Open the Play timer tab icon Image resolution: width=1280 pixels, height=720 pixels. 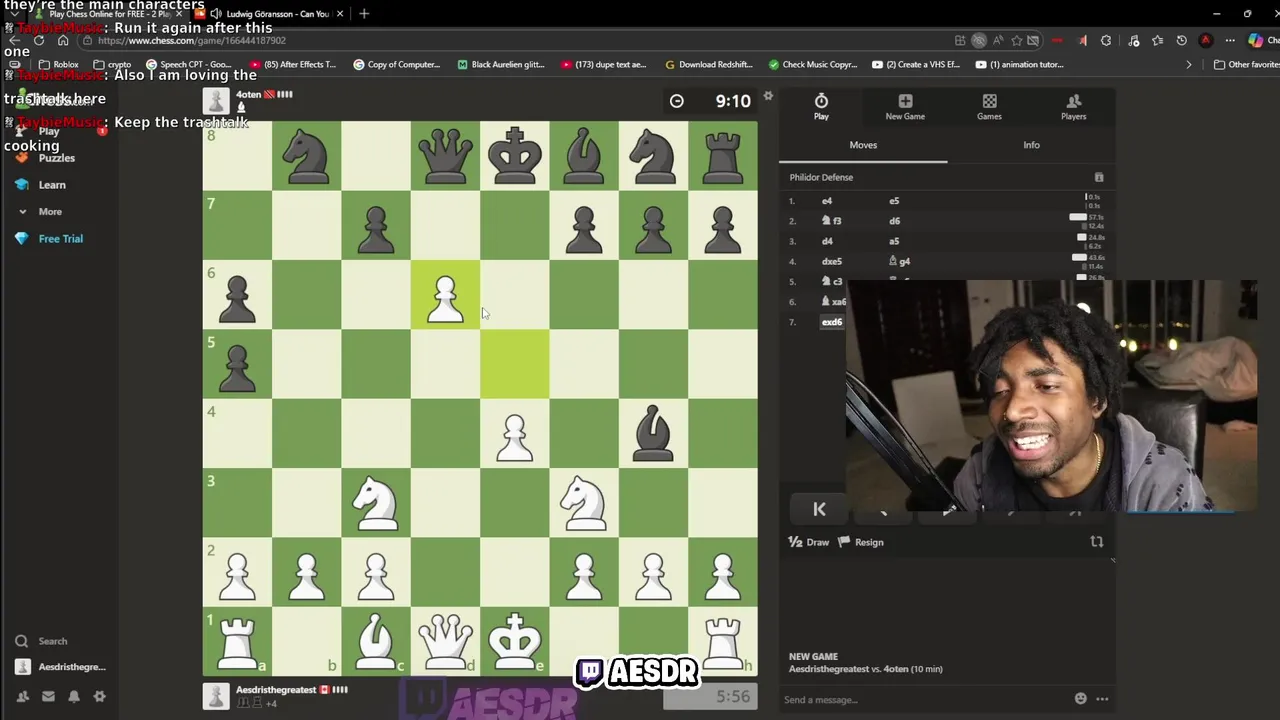tap(821, 101)
